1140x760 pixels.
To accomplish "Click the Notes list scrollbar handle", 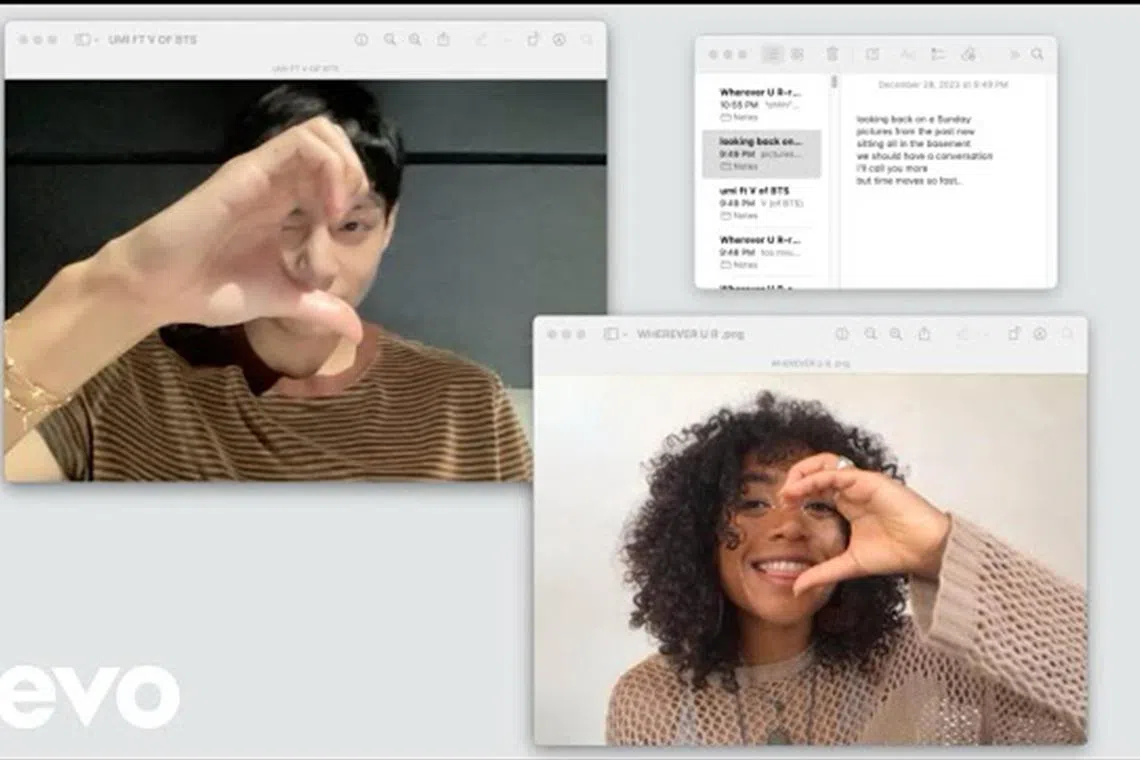I will [834, 82].
